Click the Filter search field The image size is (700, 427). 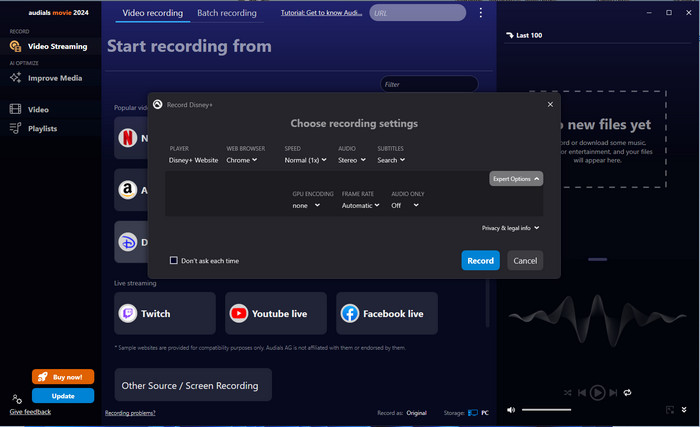coord(429,84)
